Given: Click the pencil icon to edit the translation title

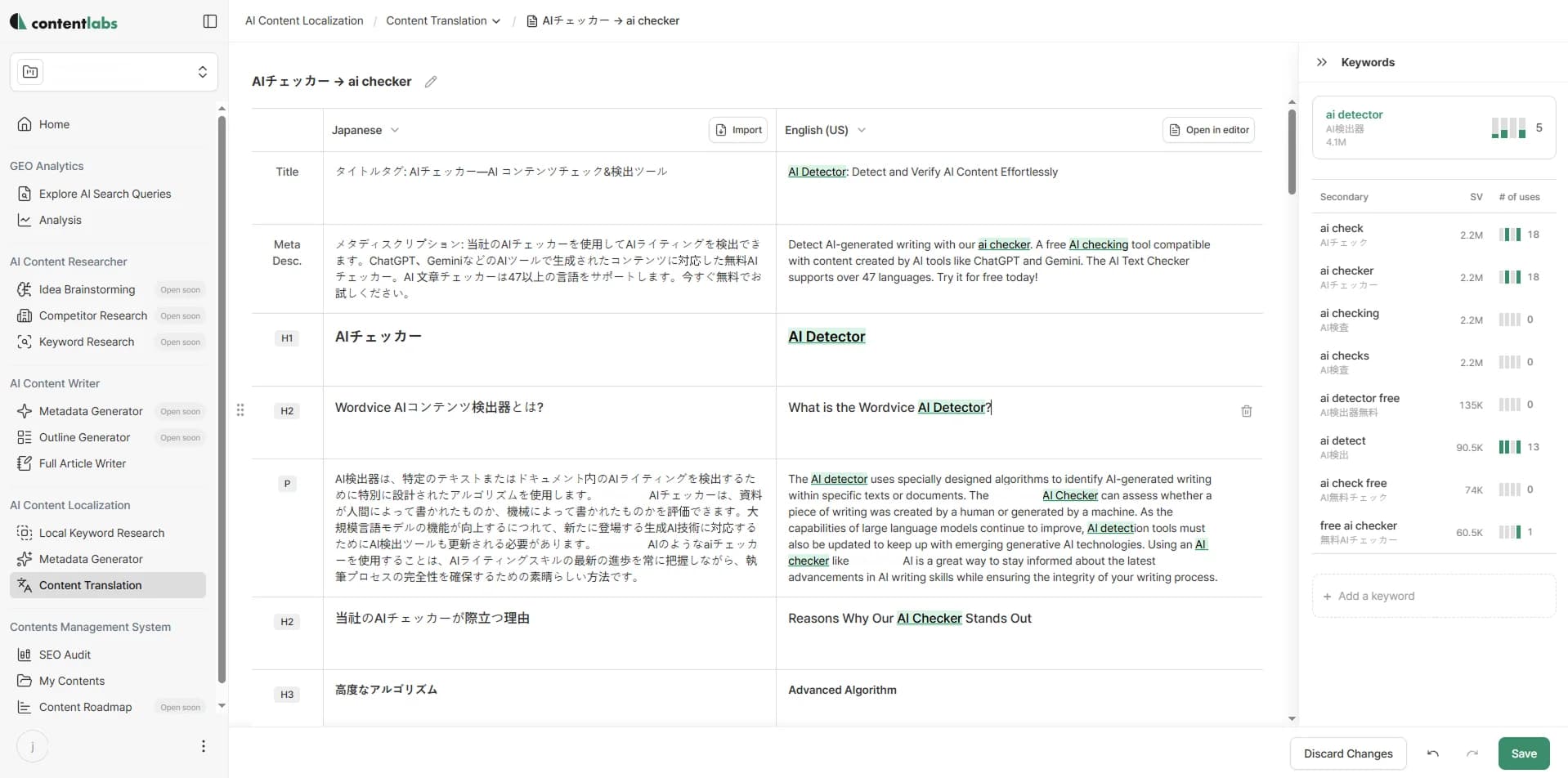Looking at the screenshot, I should tap(431, 81).
